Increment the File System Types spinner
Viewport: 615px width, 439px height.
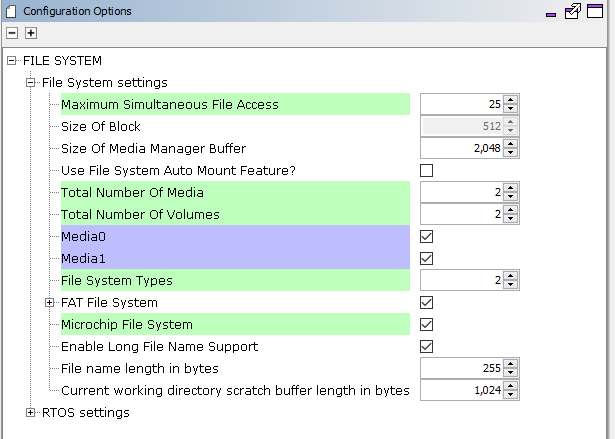511,276
